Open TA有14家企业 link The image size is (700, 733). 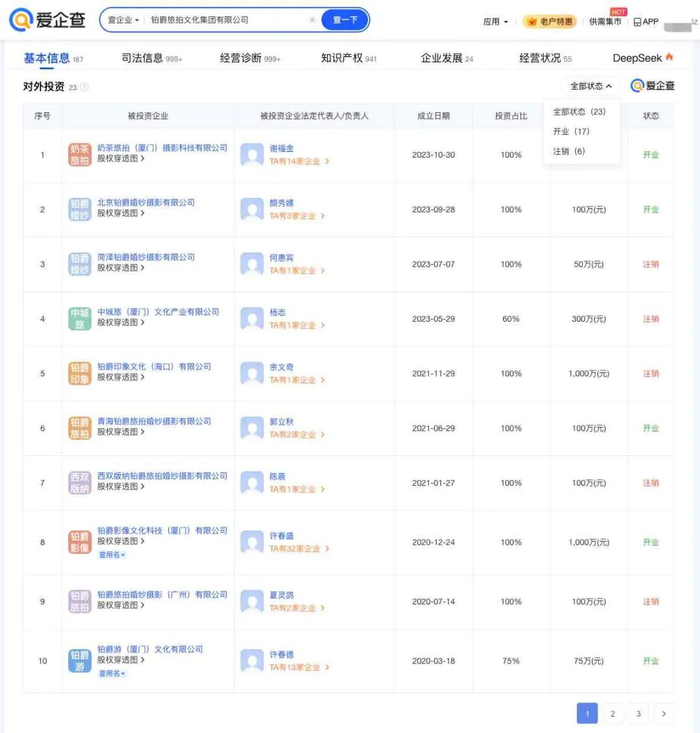click(299, 161)
